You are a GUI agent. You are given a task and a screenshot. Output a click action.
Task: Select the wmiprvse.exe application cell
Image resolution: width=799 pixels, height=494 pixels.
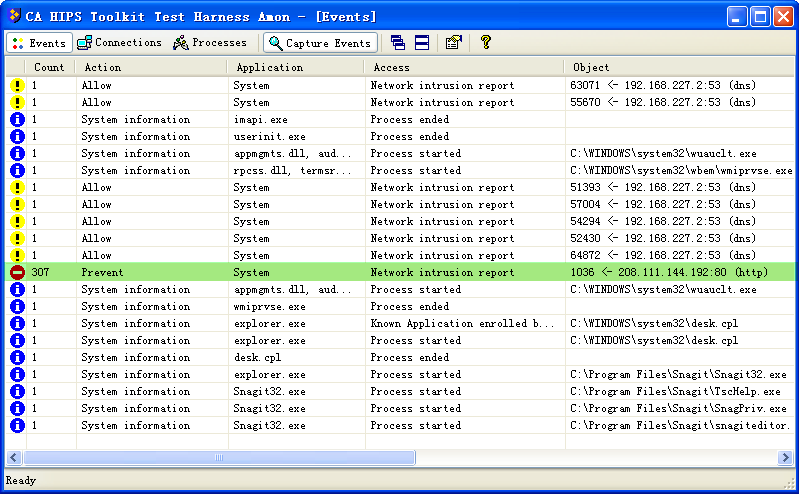click(270, 306)
